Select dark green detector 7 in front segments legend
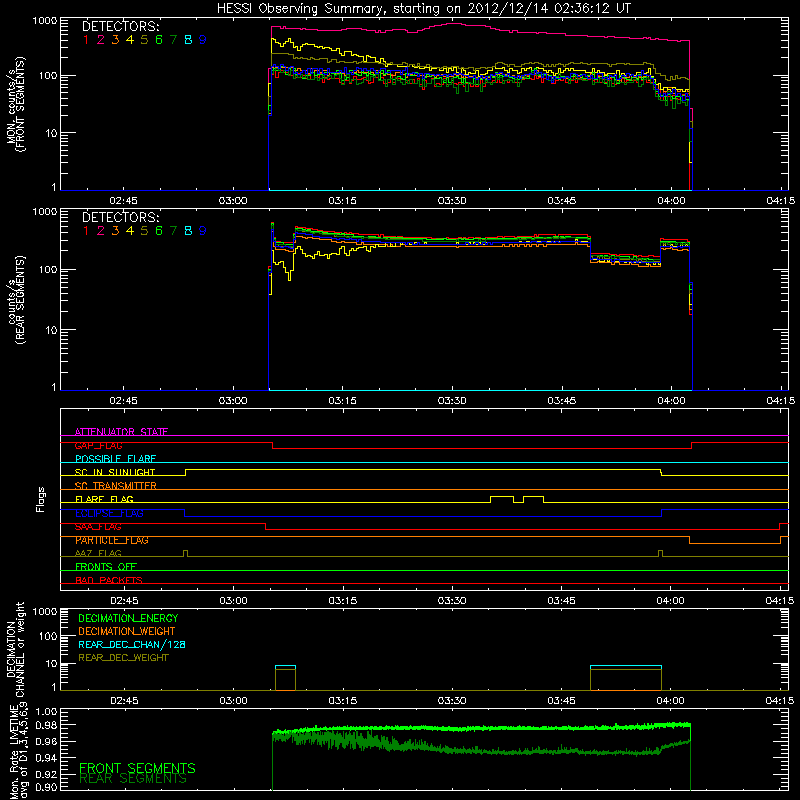This screenshot has height=800, width=800. click(x=173, y=40)
